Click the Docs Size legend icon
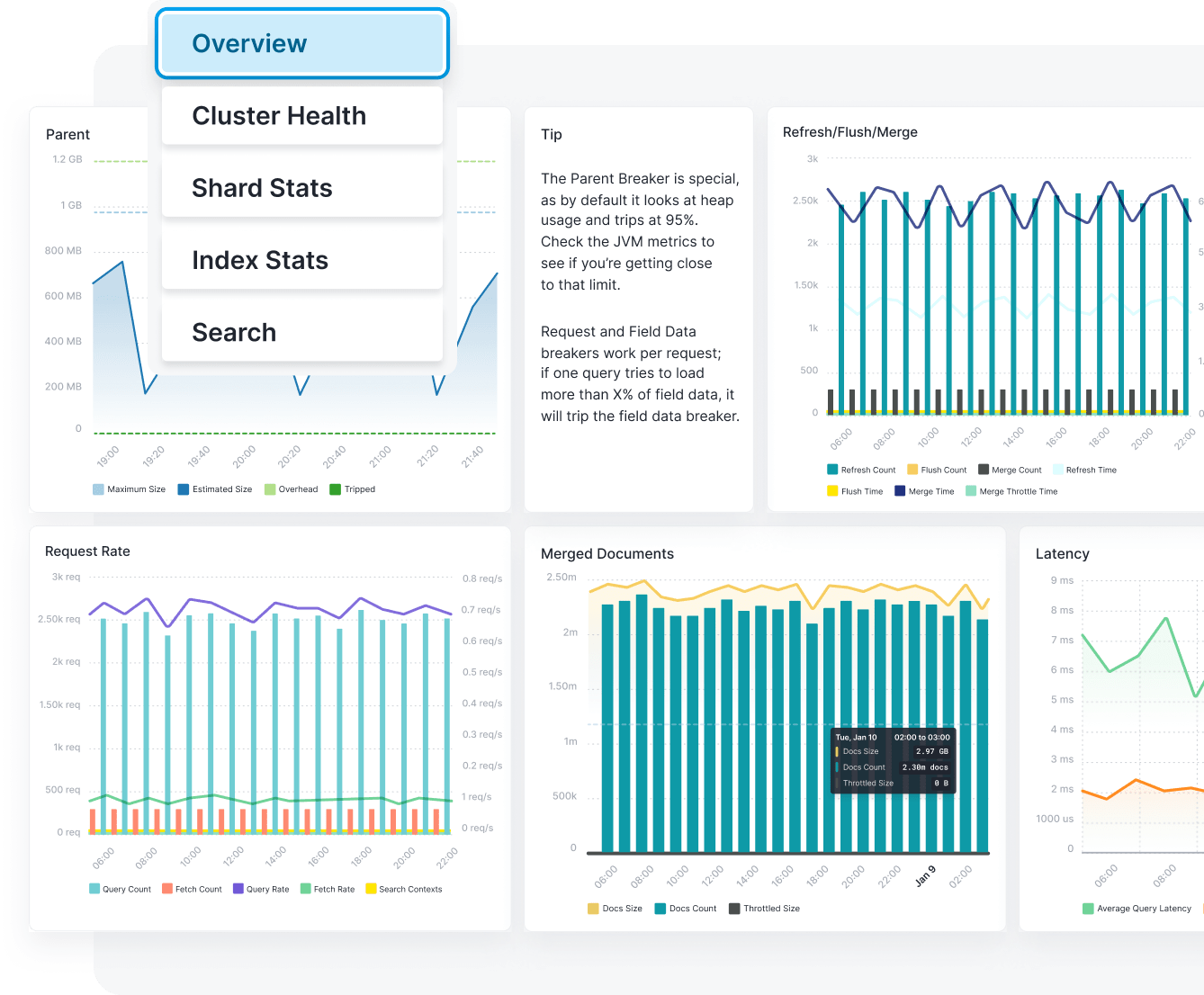This screenshot has width=1204, height=995. click(x=593, y=908)
